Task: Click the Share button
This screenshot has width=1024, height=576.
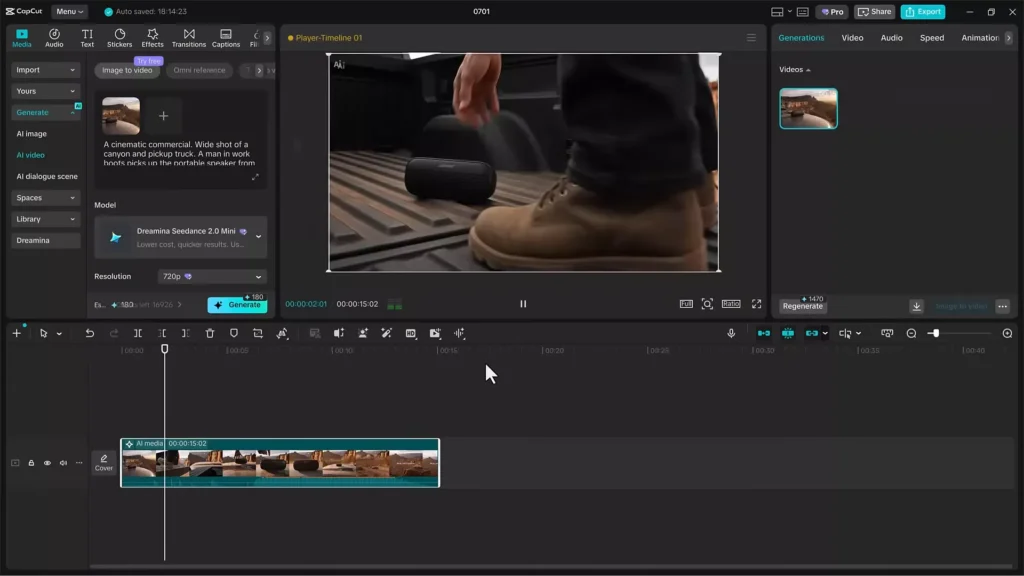Action: click(874, 11)
